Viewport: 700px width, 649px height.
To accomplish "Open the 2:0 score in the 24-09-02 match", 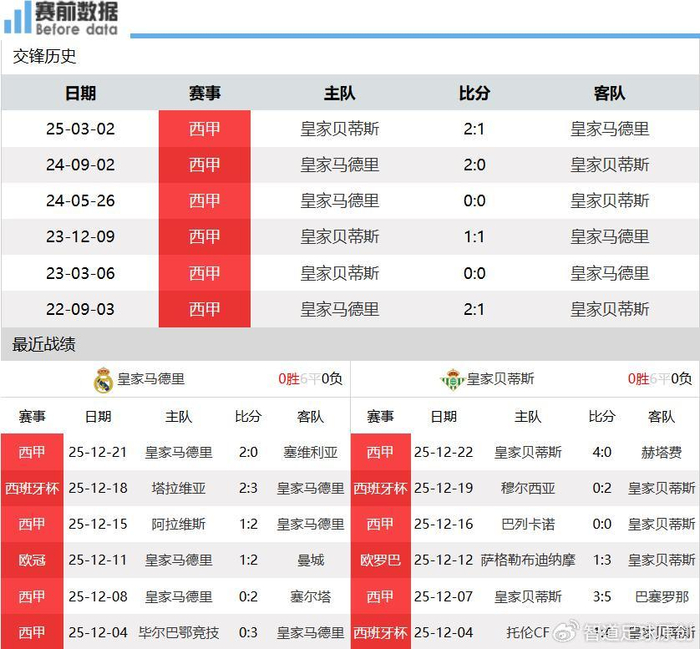I will coord(474,165).
